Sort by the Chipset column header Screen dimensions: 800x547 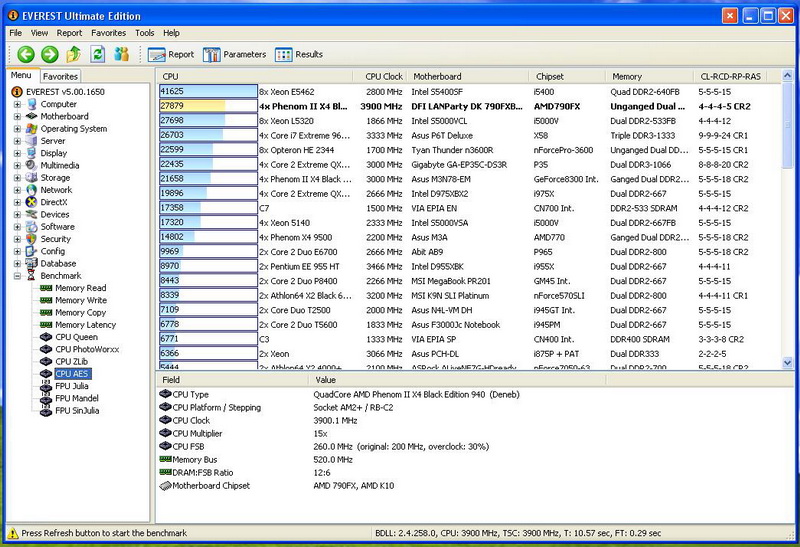pos(567,76)
